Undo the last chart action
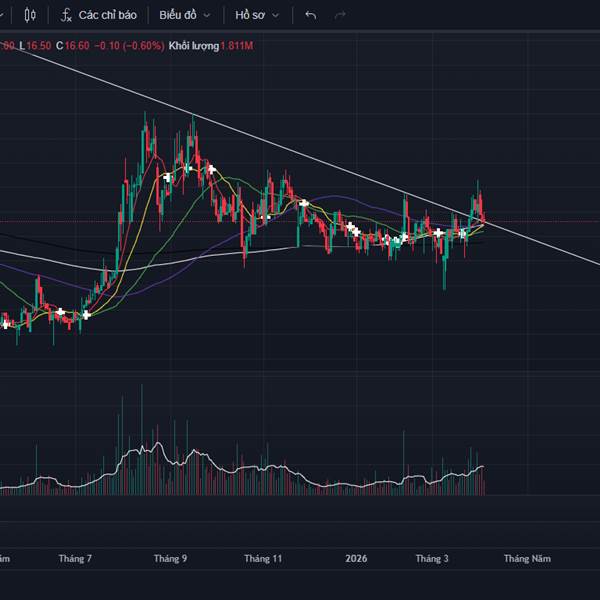600x600 pixels. (310, 16)
